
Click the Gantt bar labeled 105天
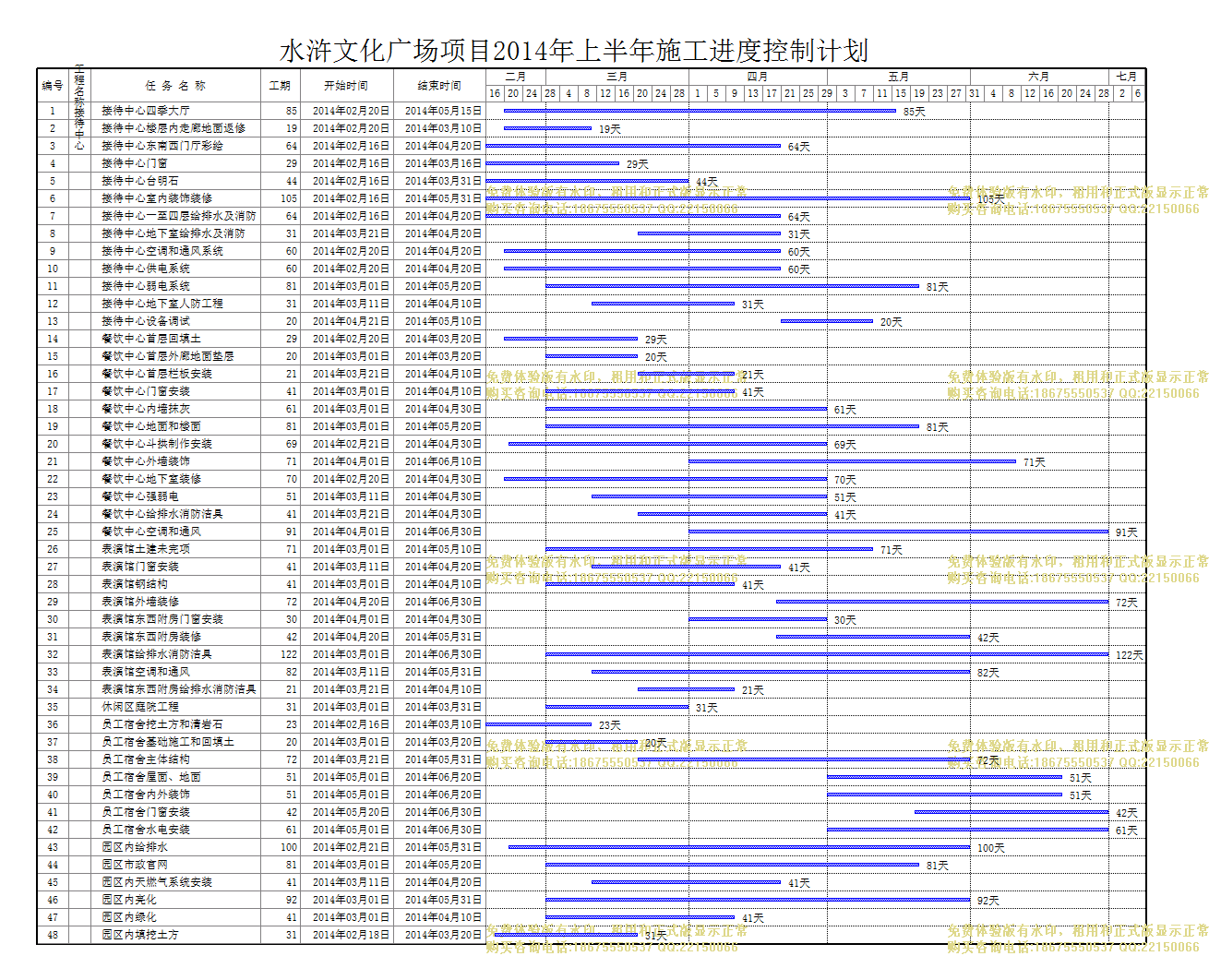[x=728, y=198]
